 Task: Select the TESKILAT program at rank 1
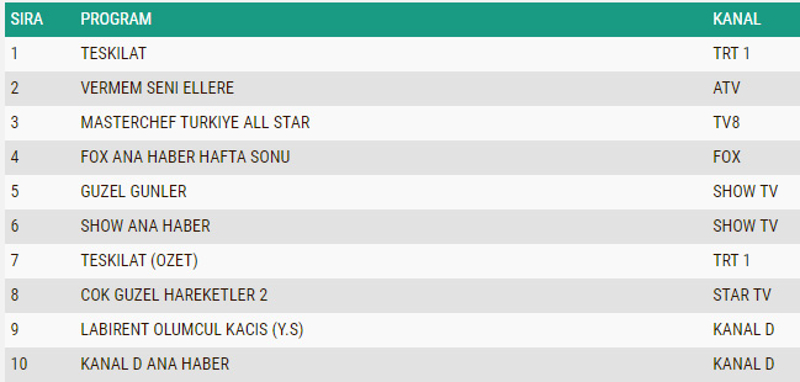click(113, 54)
